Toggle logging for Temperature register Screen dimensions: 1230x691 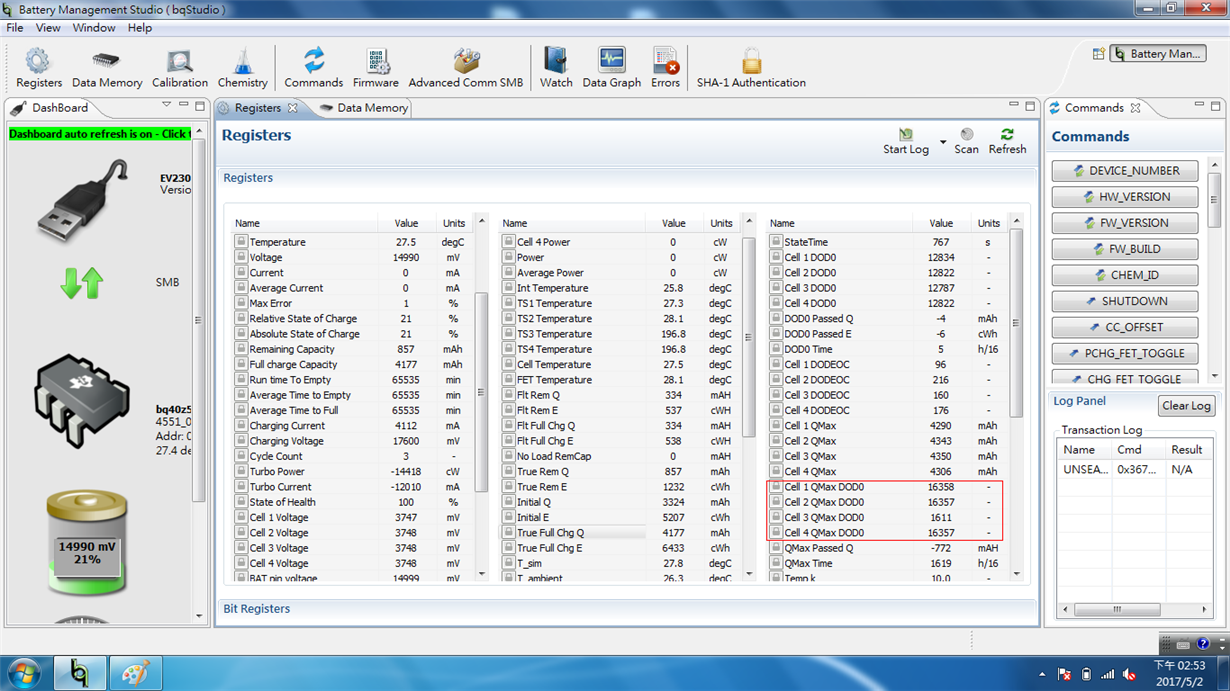241,242
